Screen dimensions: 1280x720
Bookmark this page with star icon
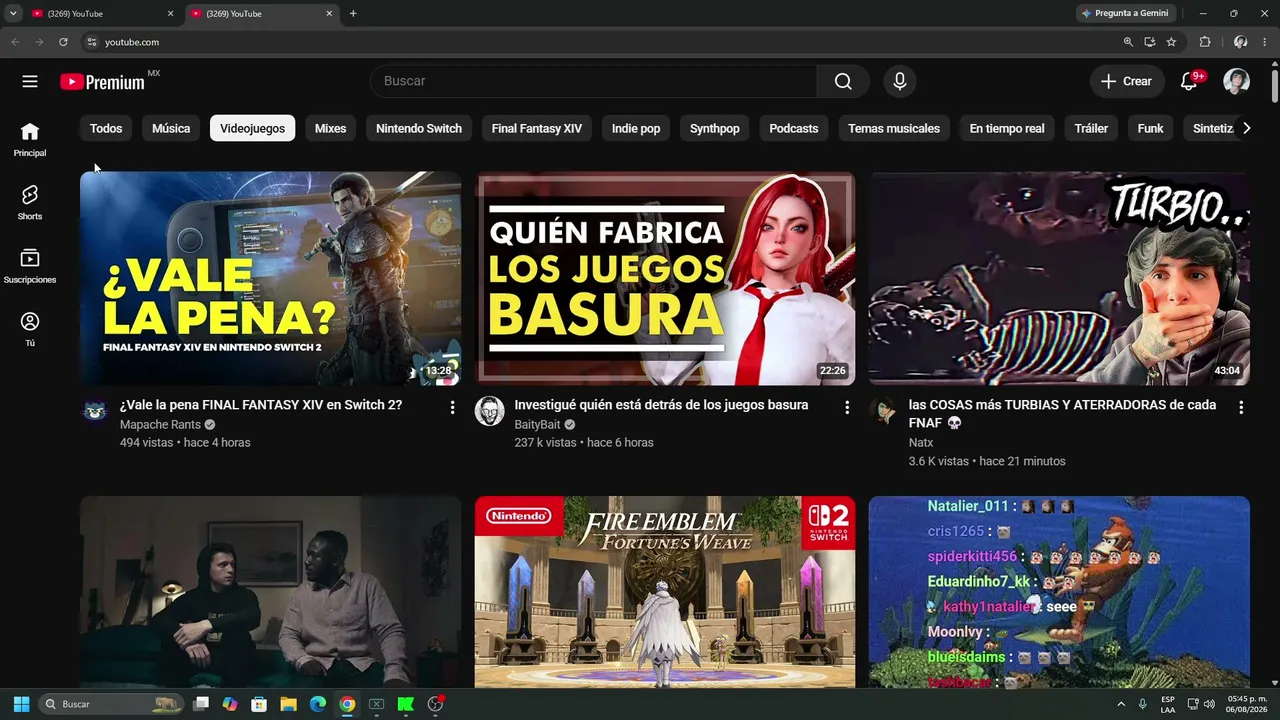1171,42
